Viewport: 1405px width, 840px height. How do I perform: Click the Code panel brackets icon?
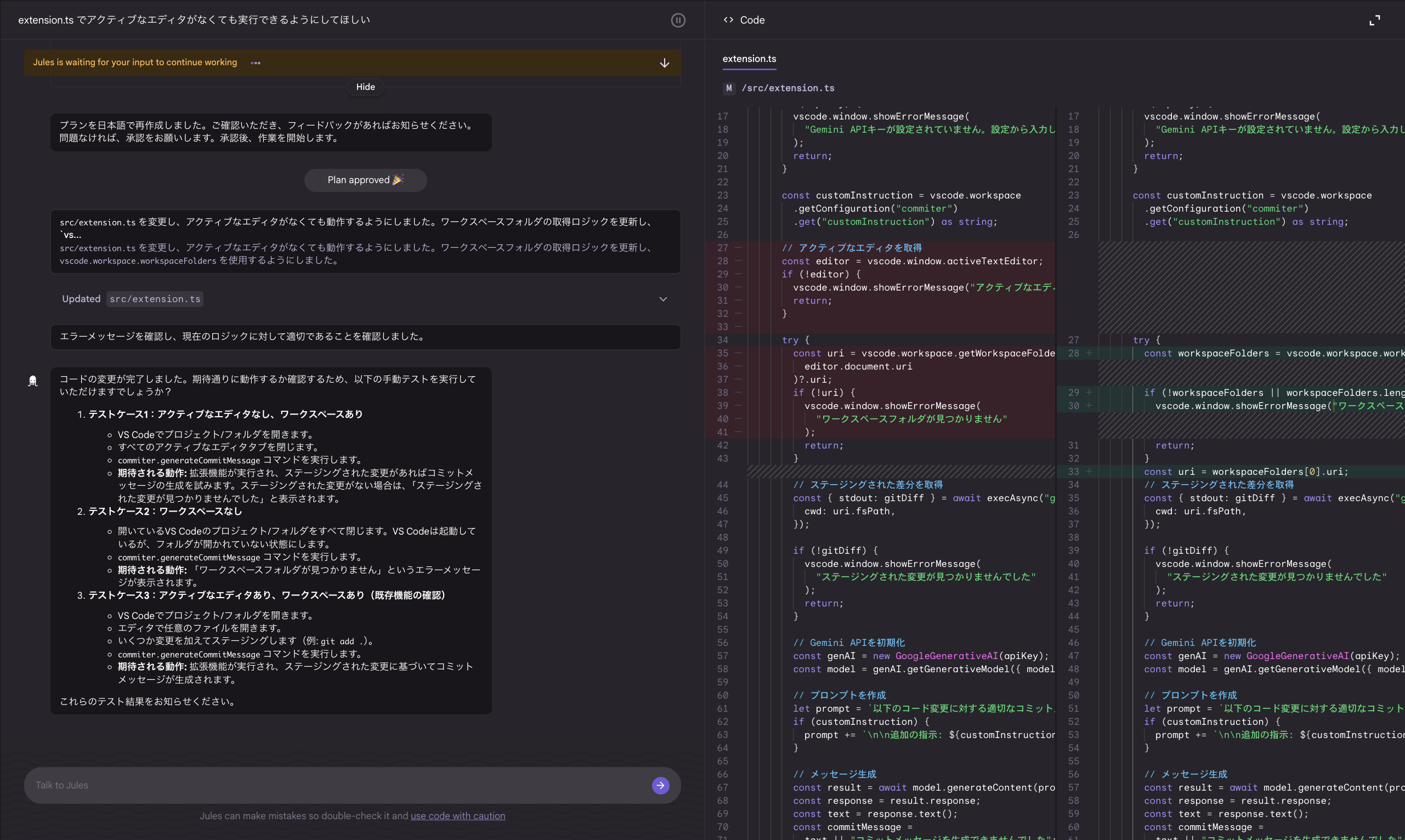tap(728, 20)
